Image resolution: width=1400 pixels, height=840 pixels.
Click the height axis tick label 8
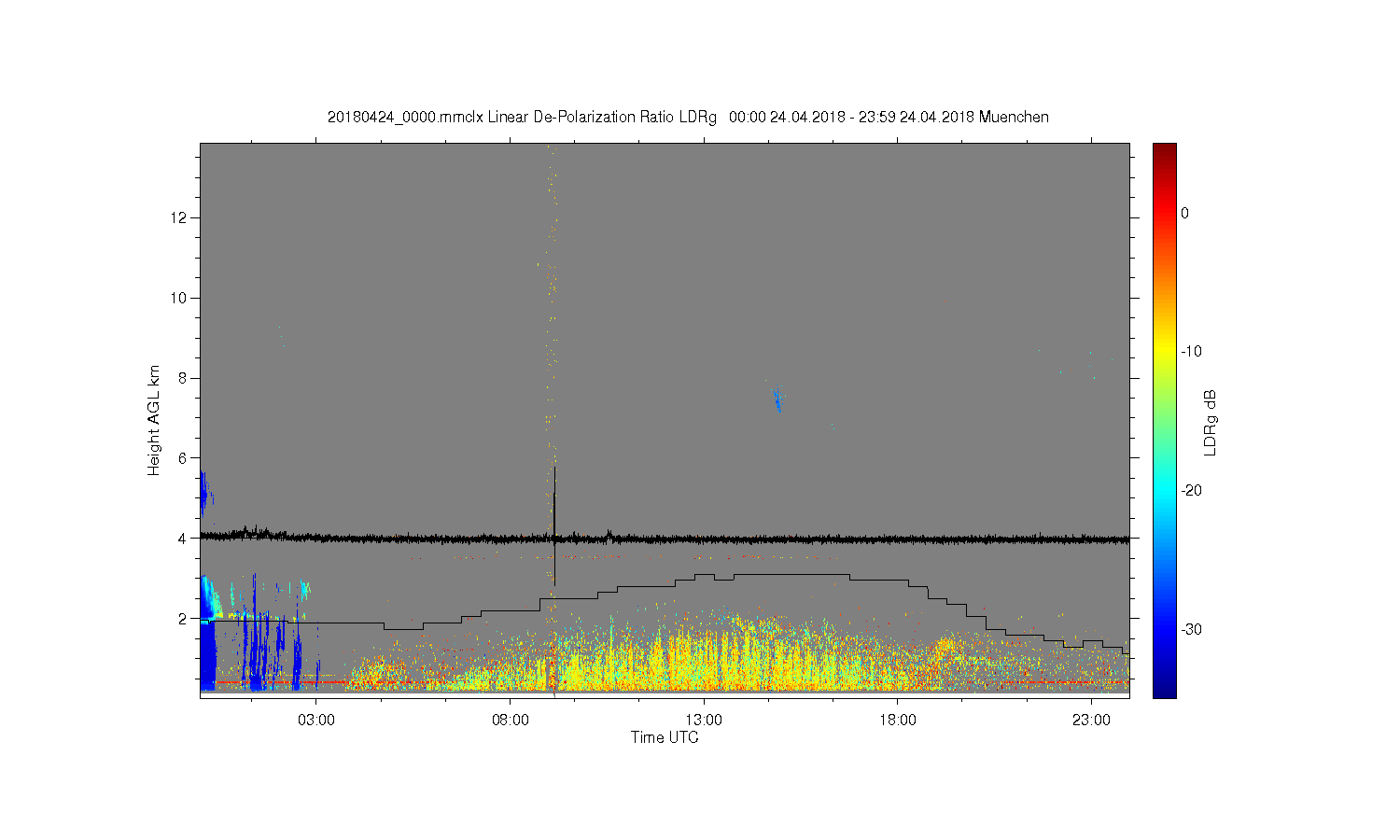[183, 378]
